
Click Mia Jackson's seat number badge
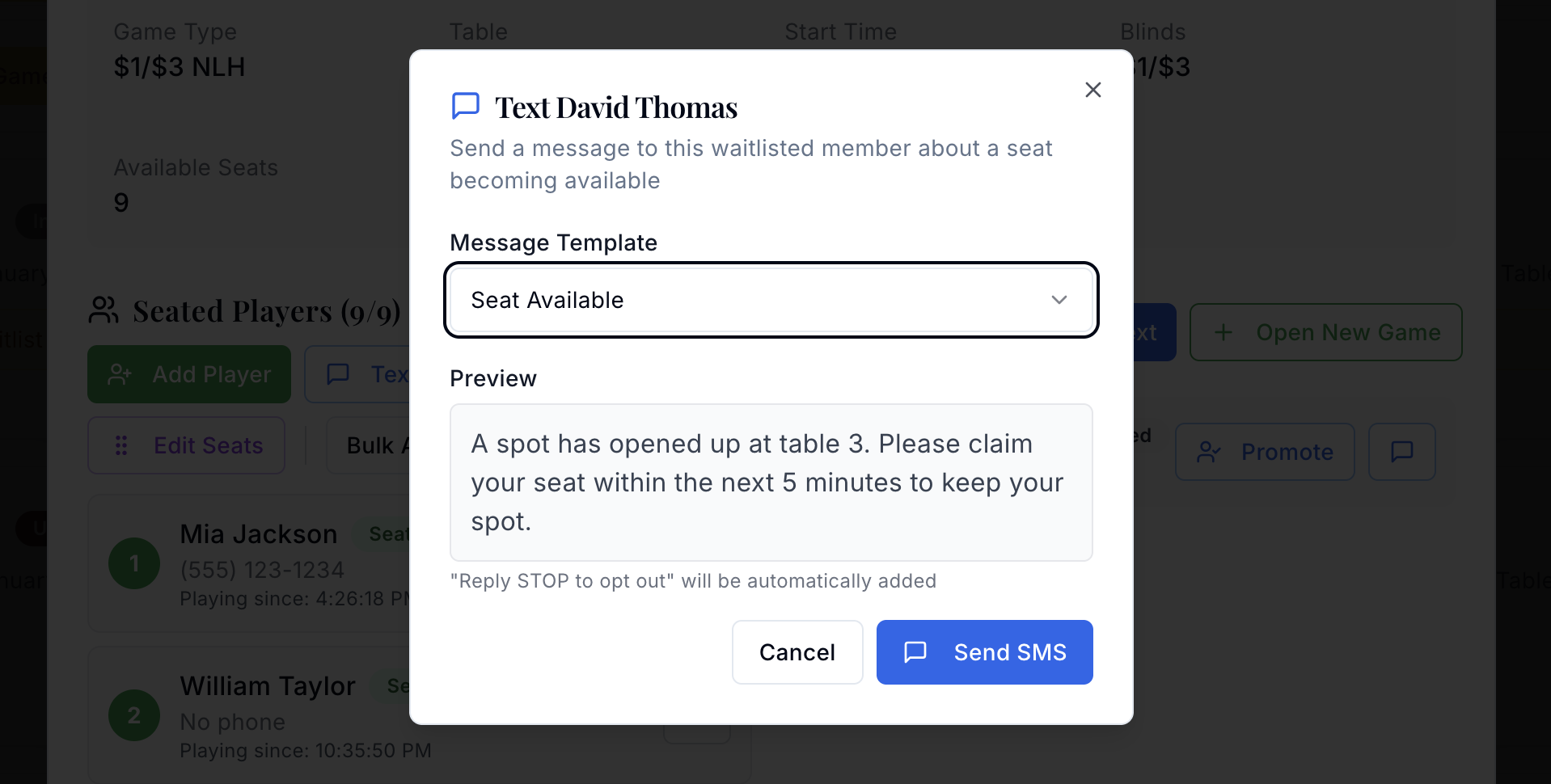tap(134, 563)
